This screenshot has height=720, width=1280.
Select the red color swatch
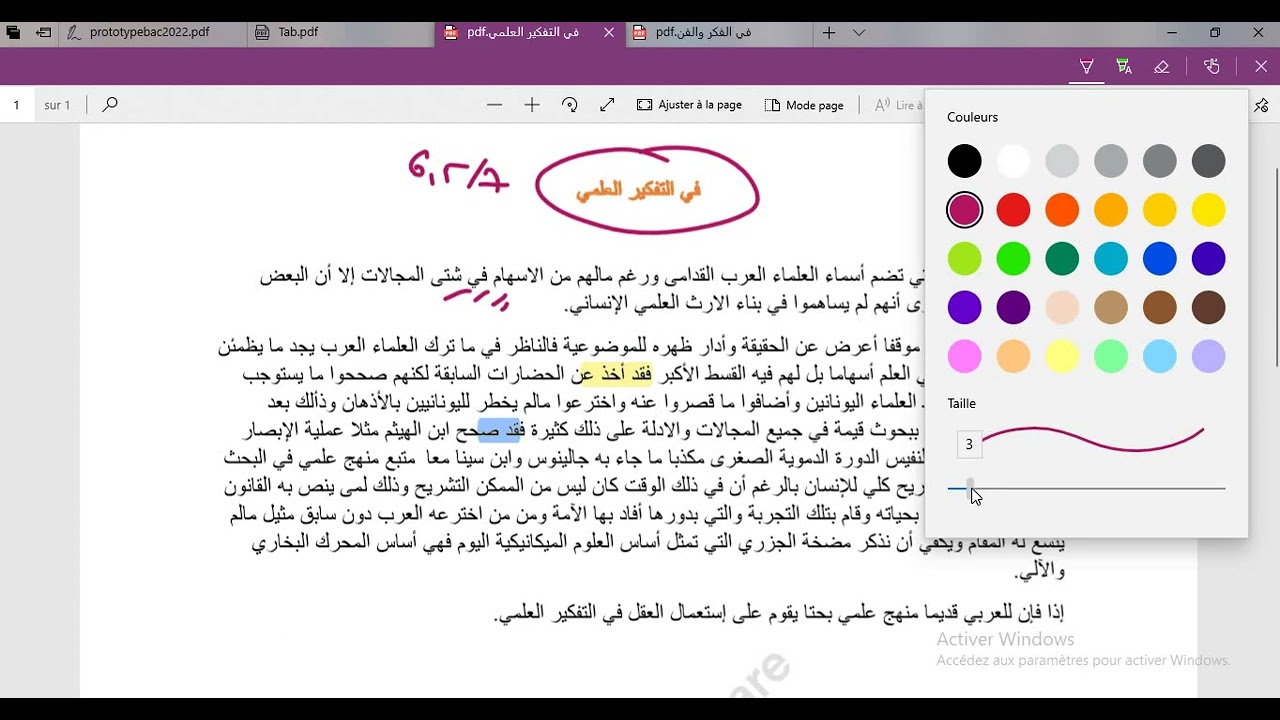(1013, 210)
